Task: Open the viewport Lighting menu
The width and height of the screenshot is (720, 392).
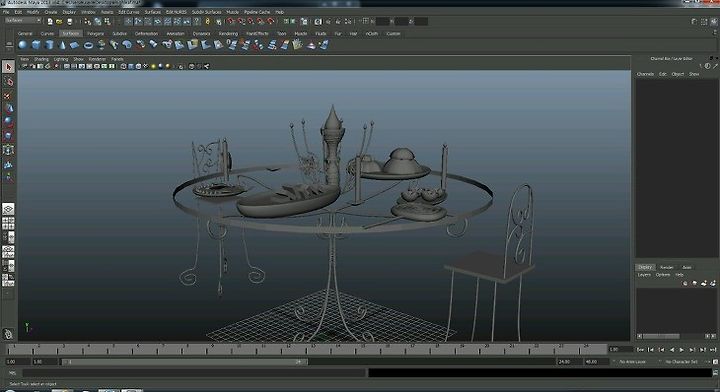Action: point(61,59)
